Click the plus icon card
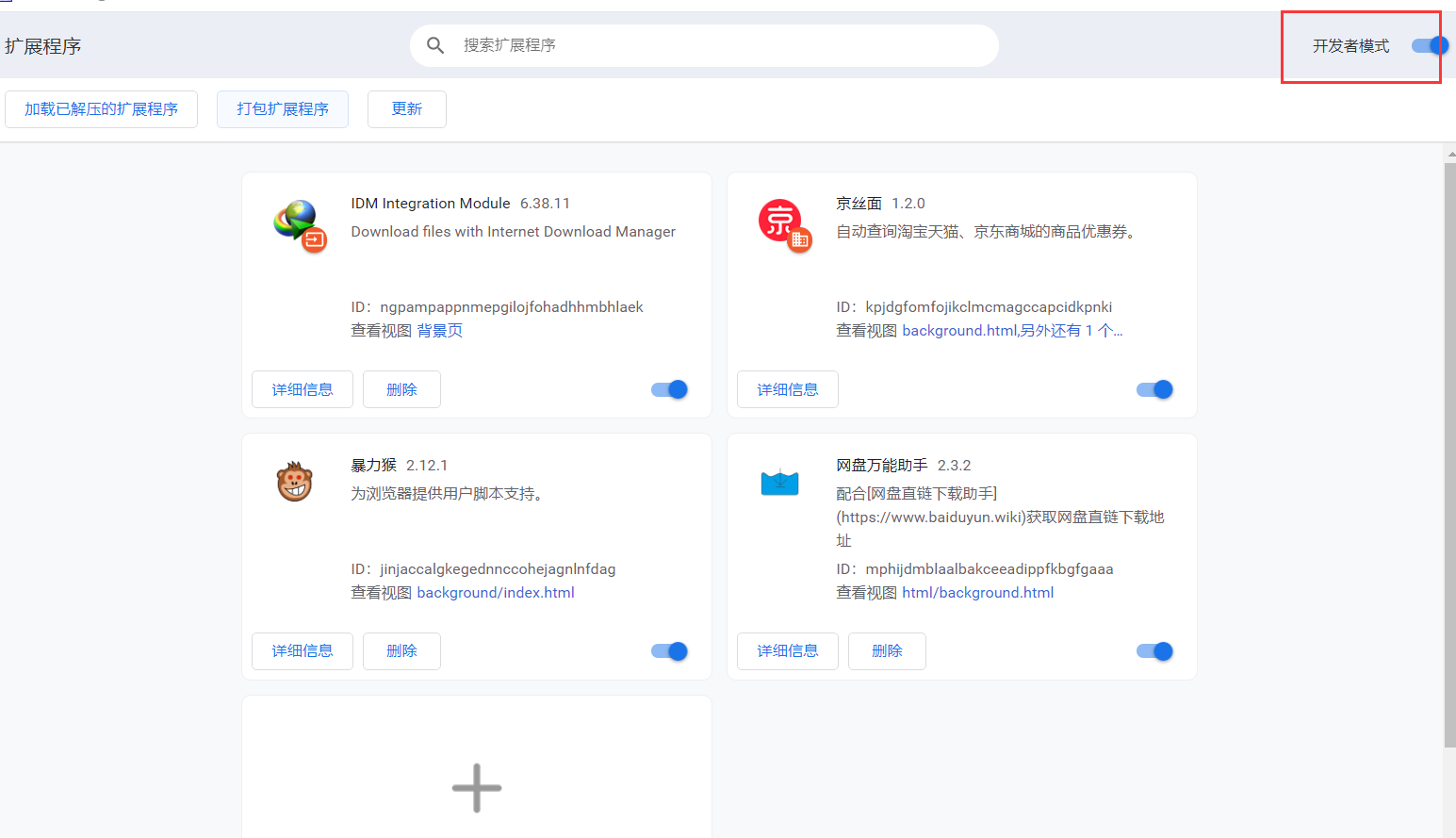This screenshot has height=838, width=1456. point(477,767)
